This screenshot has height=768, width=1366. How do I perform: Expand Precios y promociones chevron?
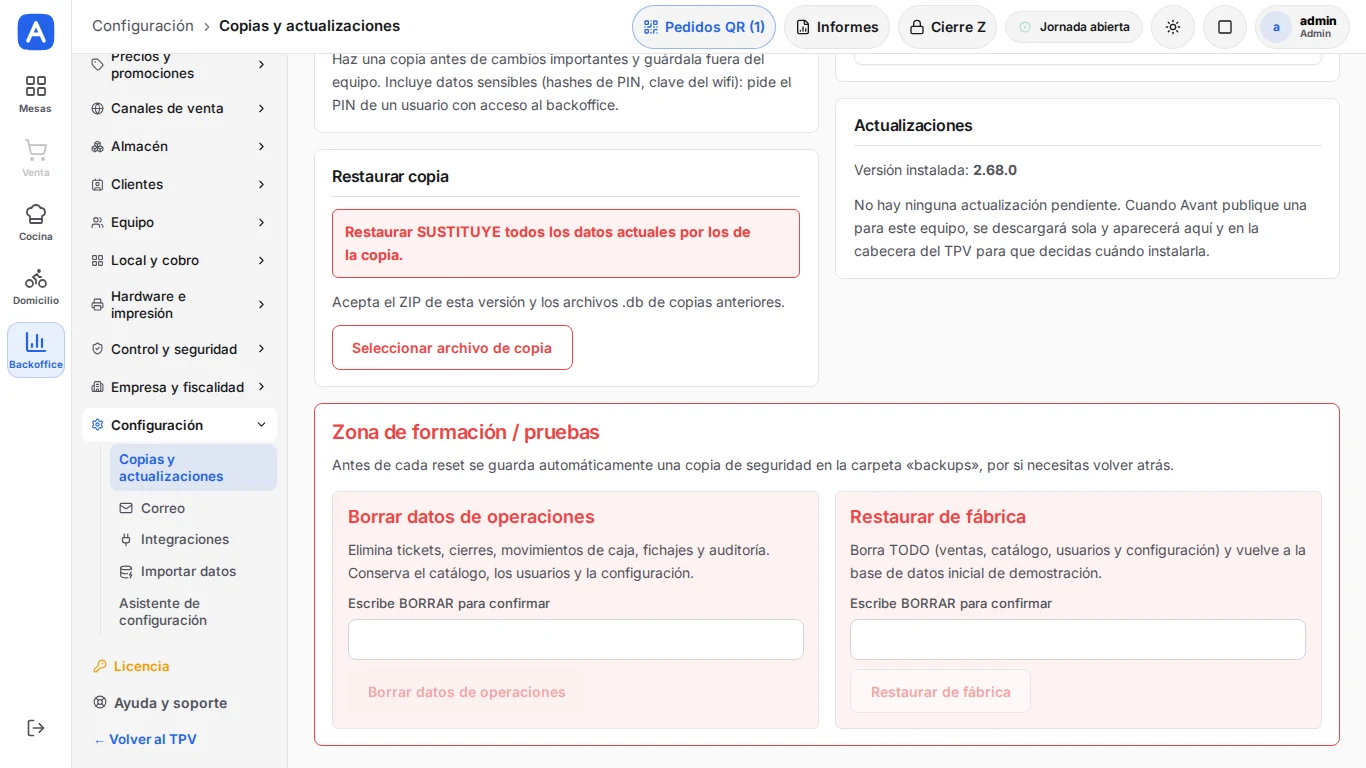[x=261, y=64]
